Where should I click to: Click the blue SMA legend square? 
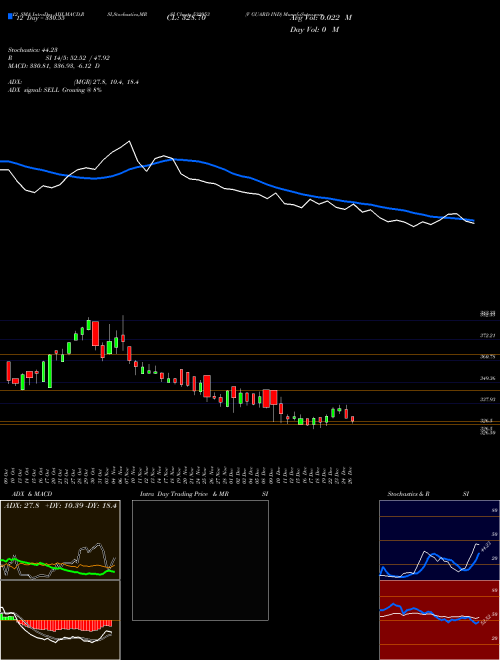(10, 16)
